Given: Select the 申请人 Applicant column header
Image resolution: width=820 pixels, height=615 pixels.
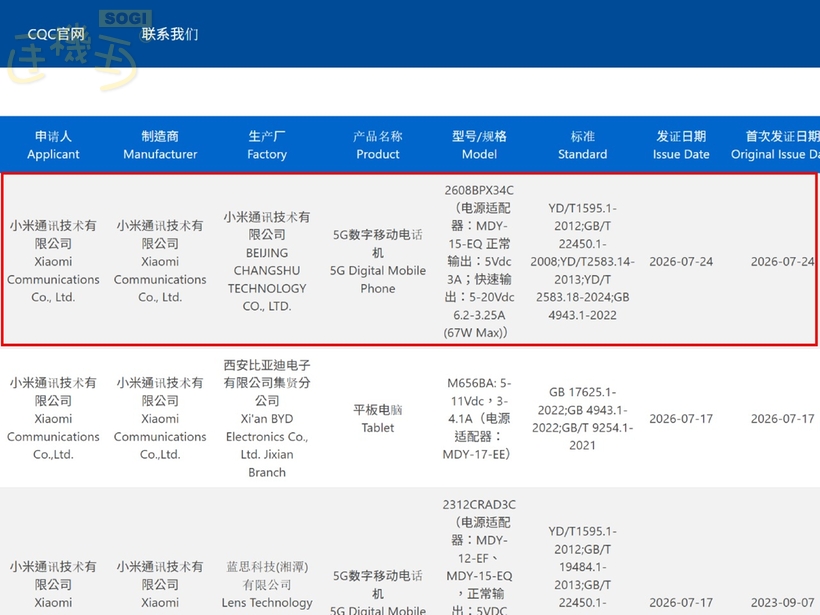Looking at the screenshot, I should coord(53,145).
